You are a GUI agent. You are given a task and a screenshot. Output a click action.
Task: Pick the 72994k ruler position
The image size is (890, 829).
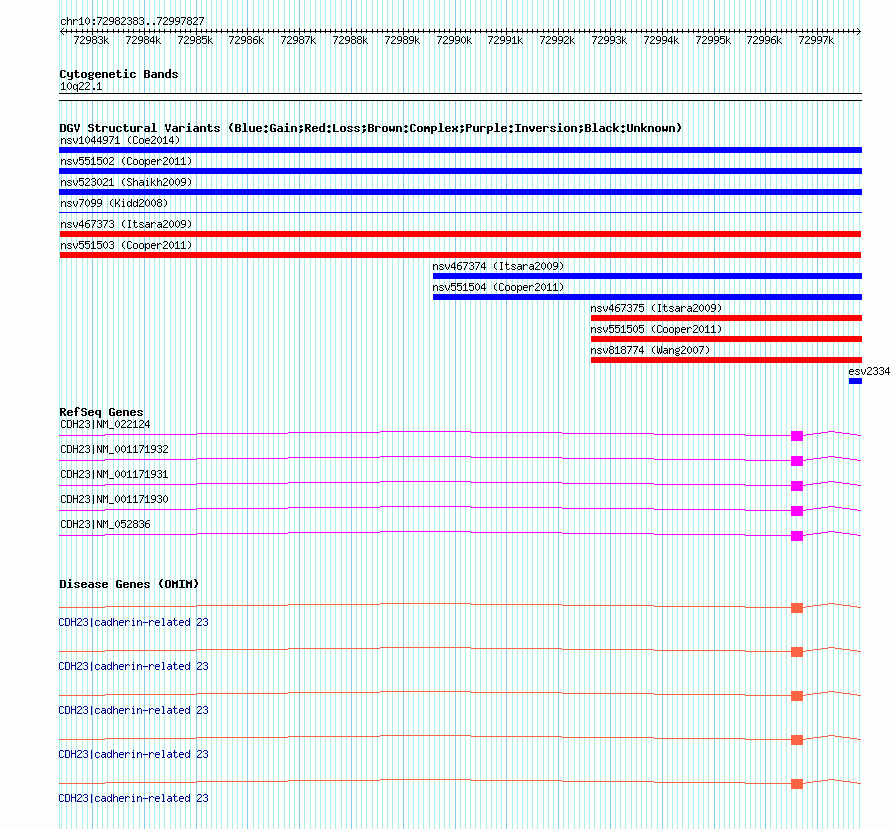[661, 40]
